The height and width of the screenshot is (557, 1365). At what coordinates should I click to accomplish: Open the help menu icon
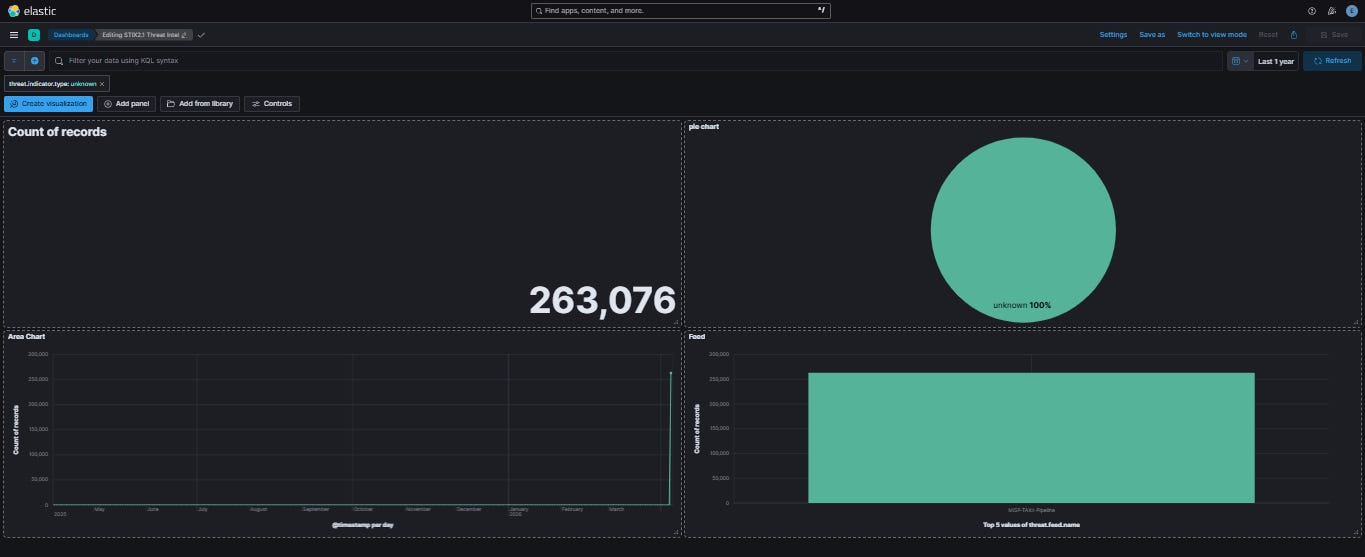(1312, 11)
